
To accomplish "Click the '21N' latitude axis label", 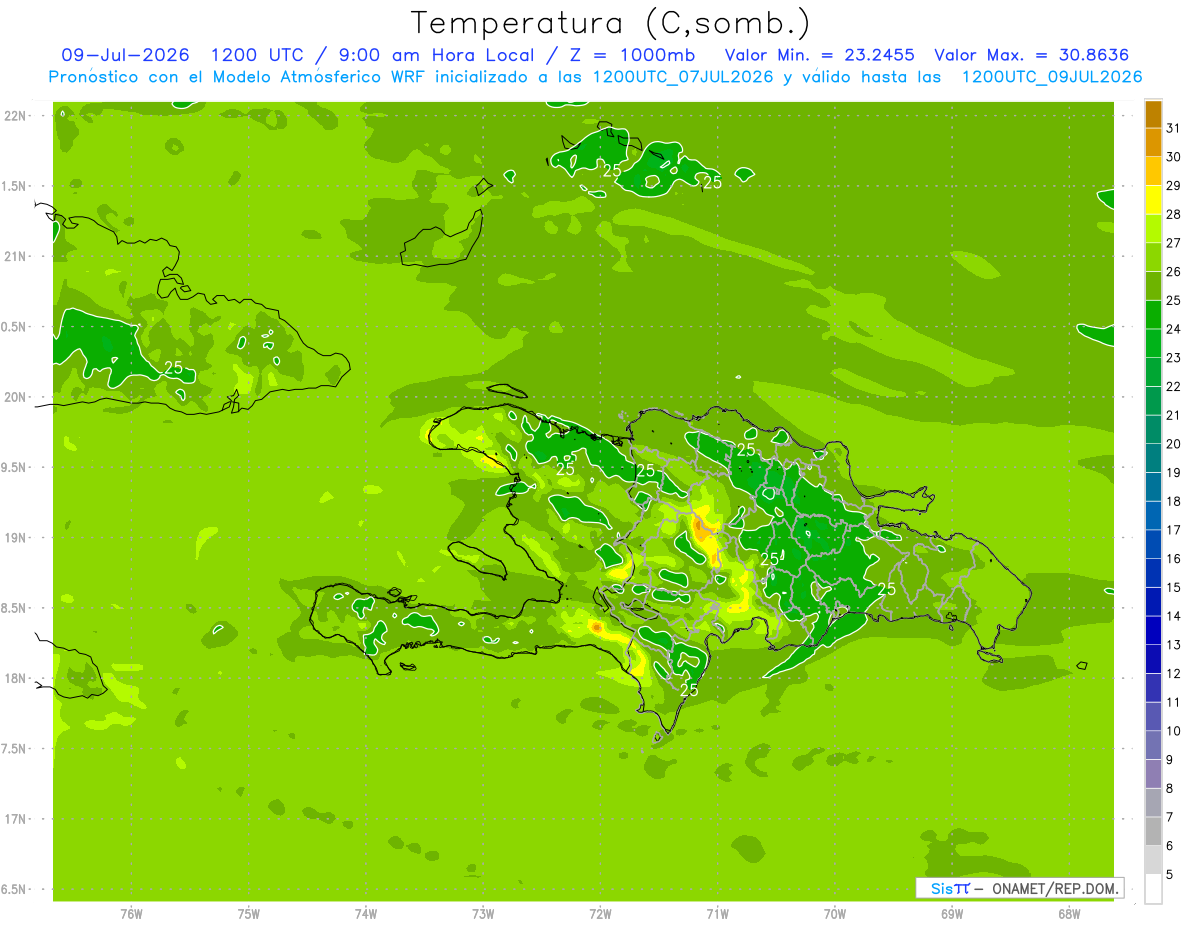I will coord(16,256).
